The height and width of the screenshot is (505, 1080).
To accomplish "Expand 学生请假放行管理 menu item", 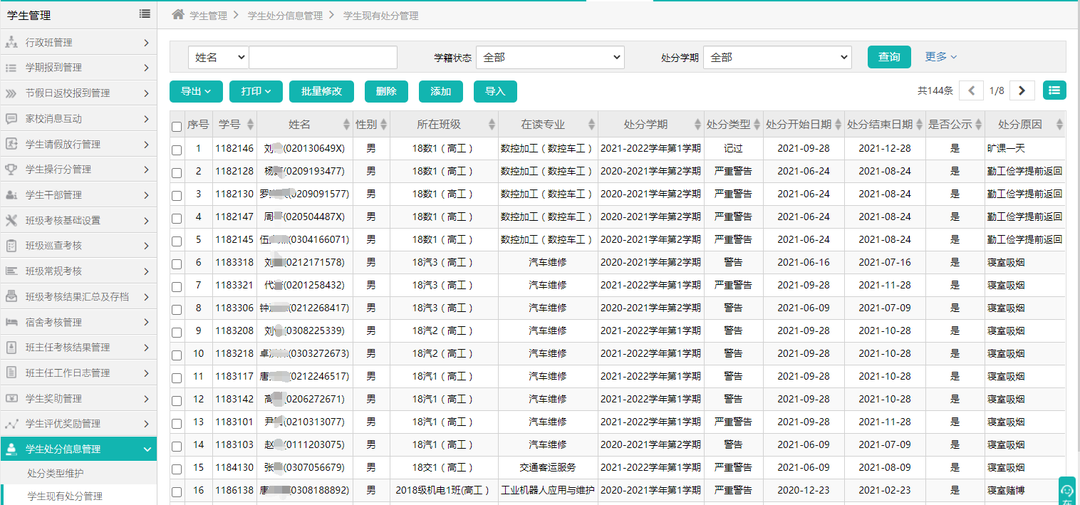I will [x=78, y=144].
